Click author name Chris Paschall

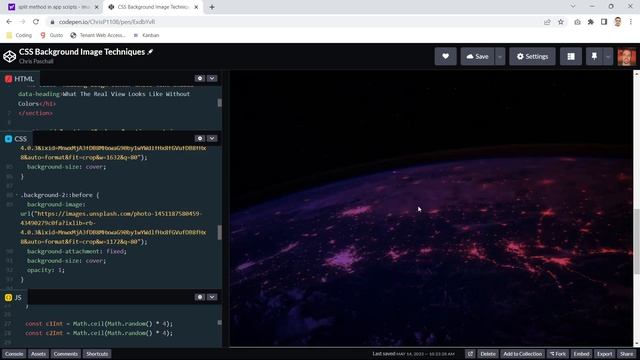(x=36, y=61)
